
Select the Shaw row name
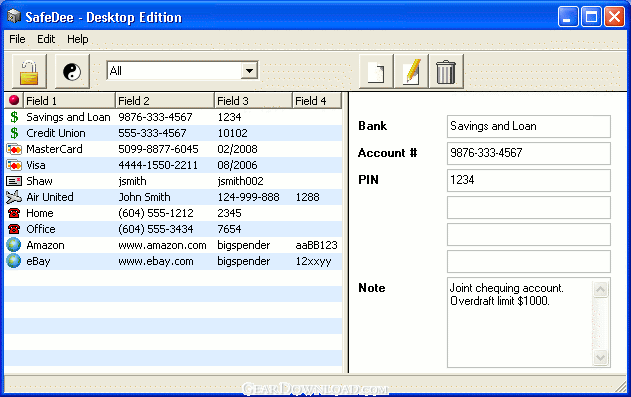pos(39,181)
